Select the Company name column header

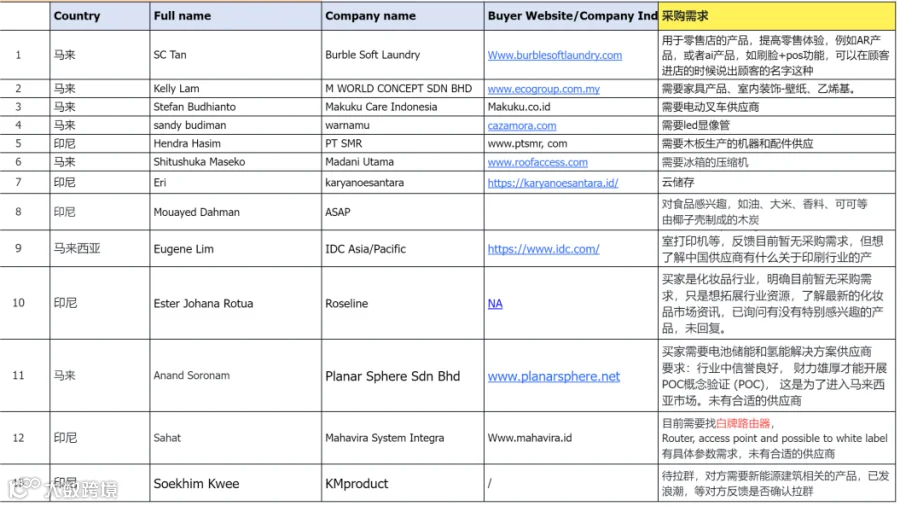[x=403, y=16]
